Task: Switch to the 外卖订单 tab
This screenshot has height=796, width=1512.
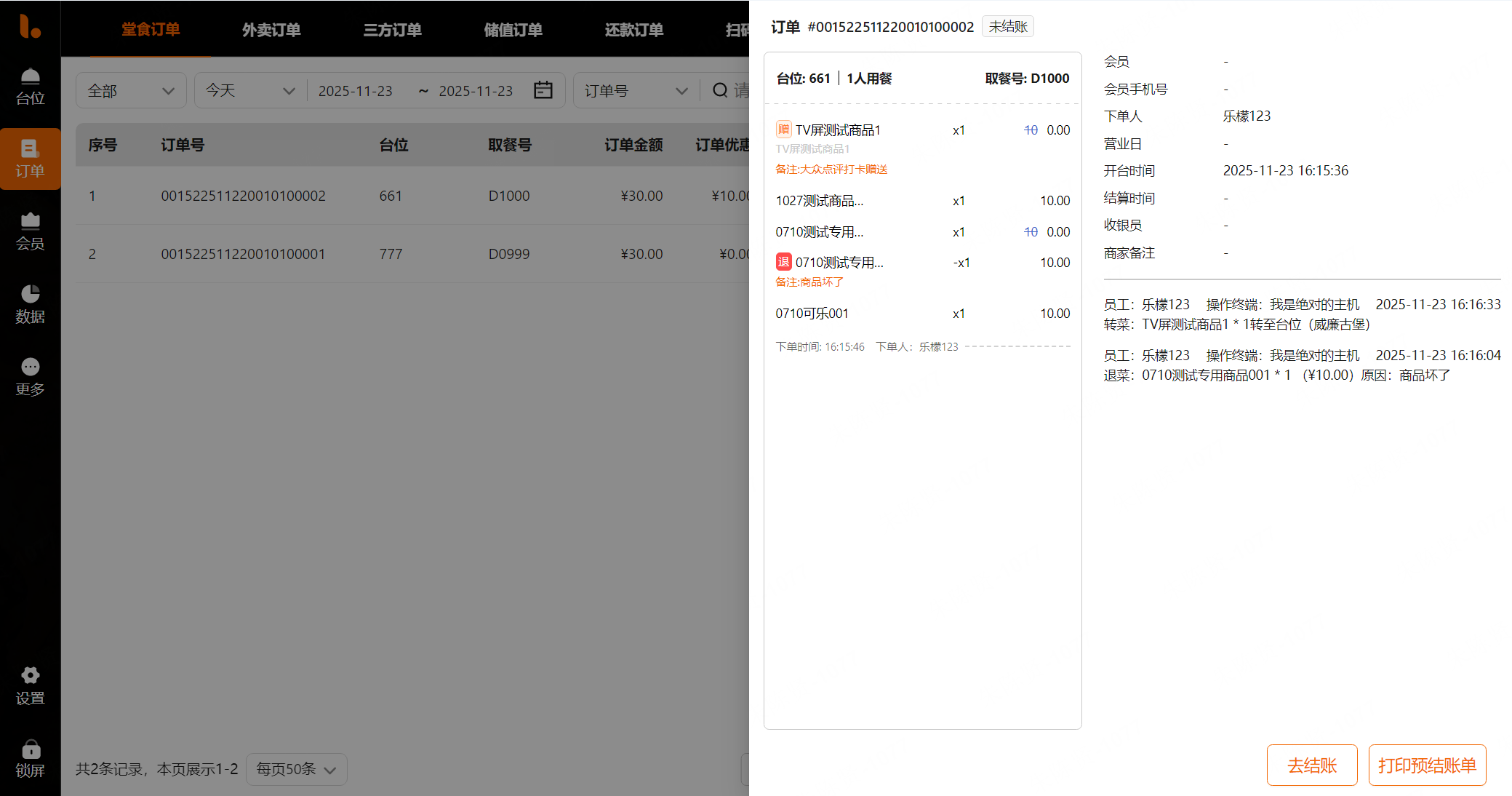Action: 271,30
